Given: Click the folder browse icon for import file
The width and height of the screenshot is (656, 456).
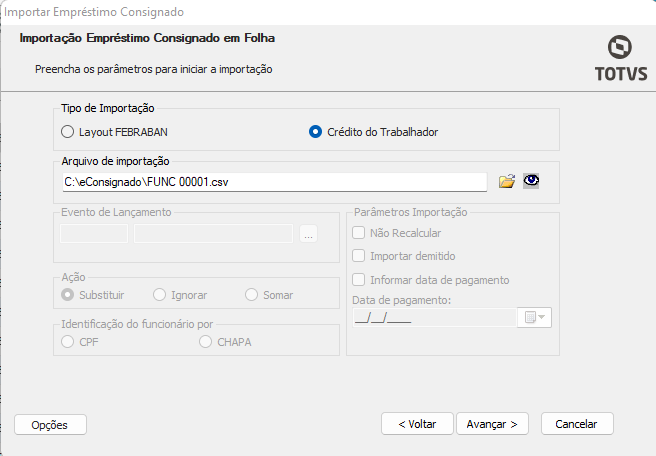Looking at the screenshot, I should 507,181.
